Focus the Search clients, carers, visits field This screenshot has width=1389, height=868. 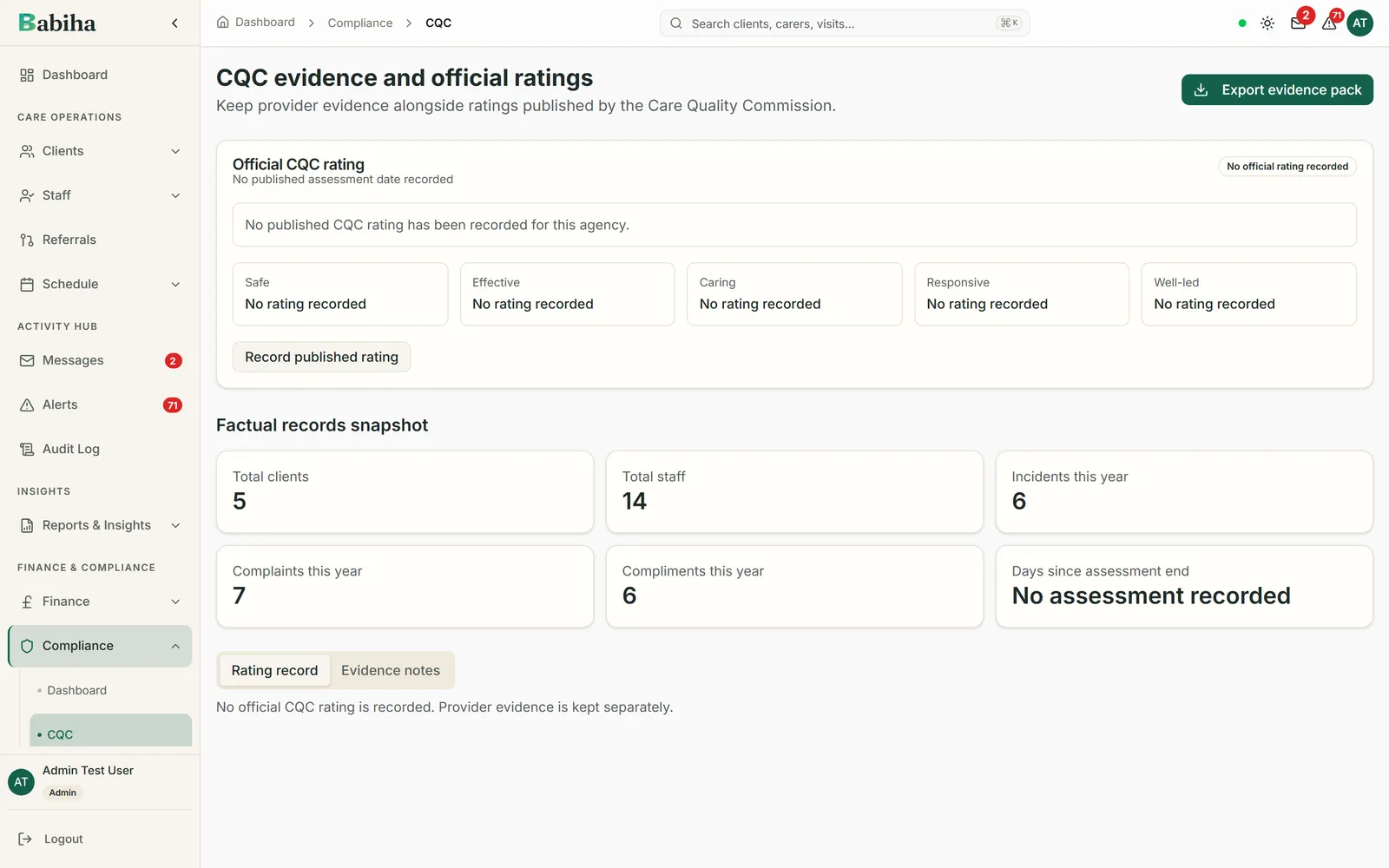coord(845,23)
